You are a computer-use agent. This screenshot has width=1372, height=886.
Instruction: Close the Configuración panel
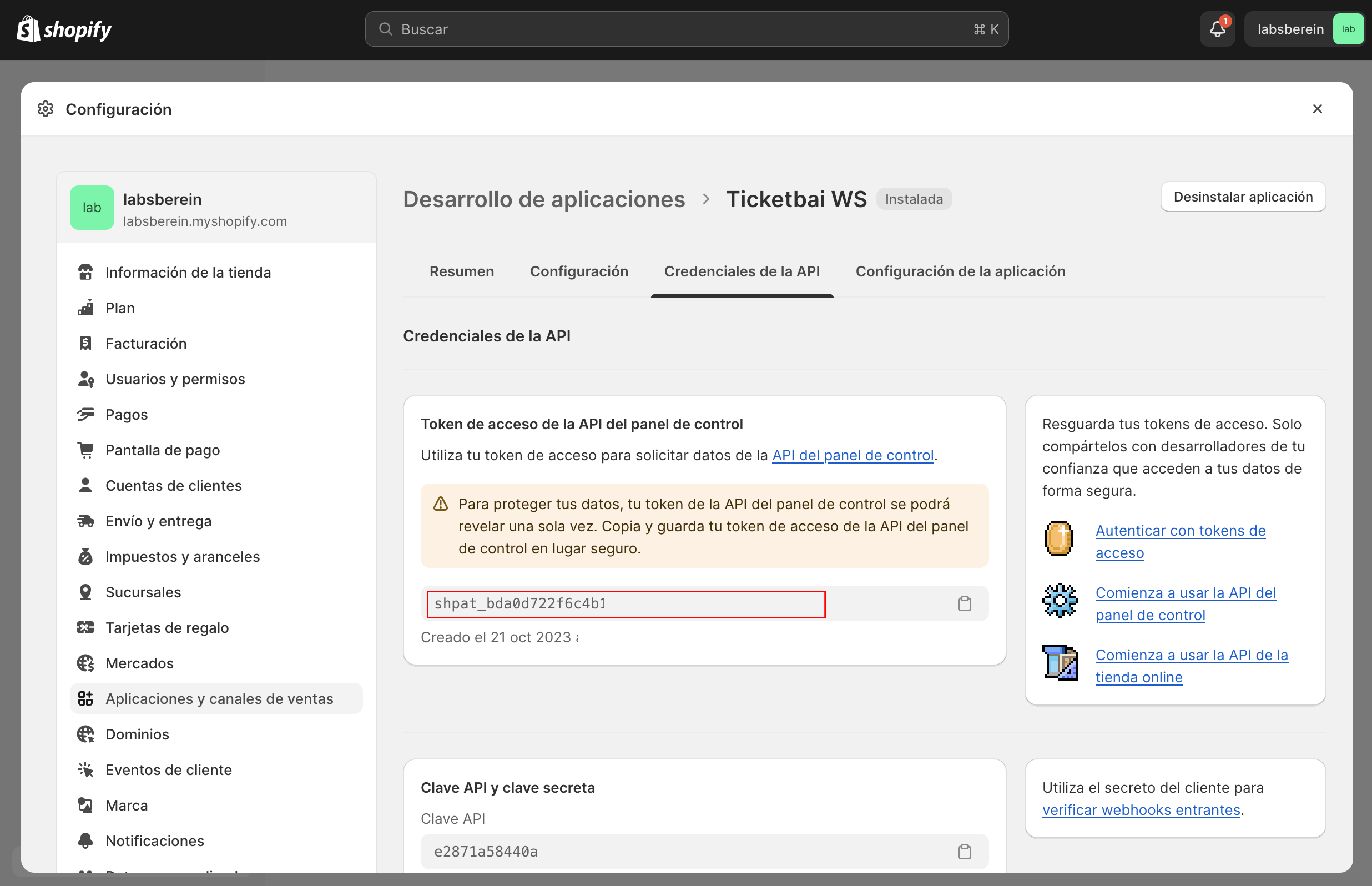click(x=1317, y=109)
